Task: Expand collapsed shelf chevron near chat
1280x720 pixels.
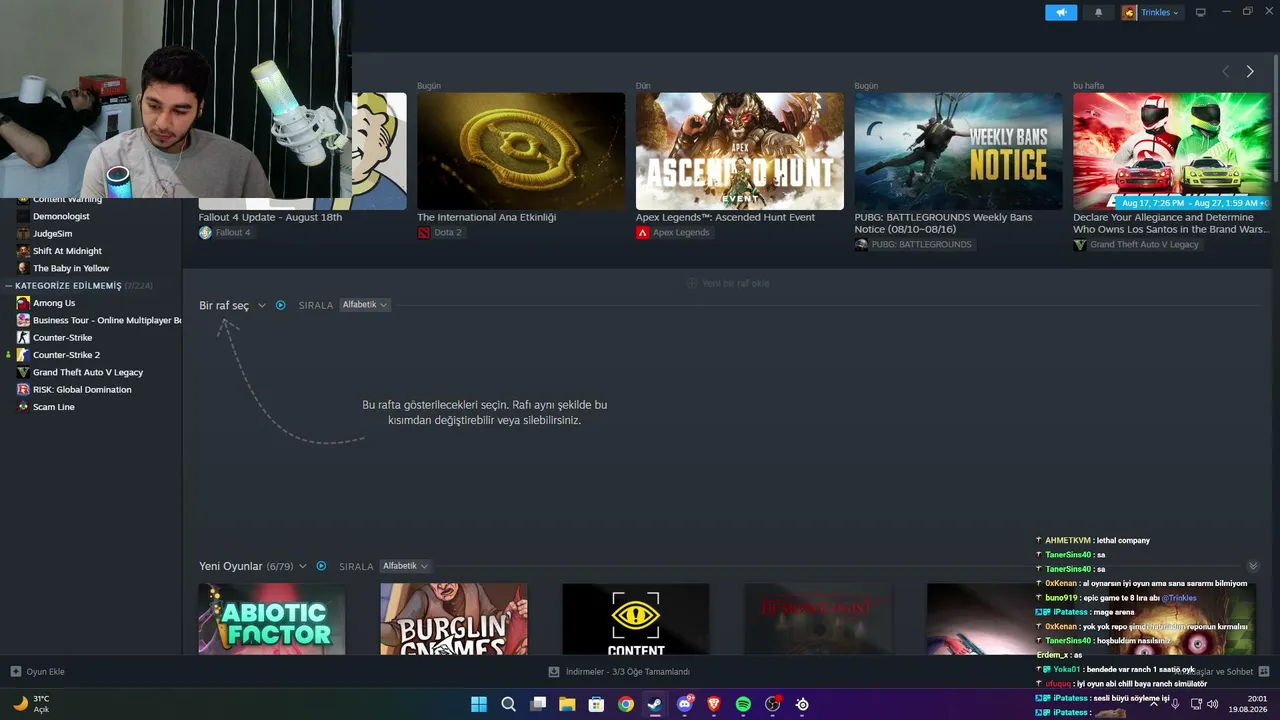Action: 1253,566
